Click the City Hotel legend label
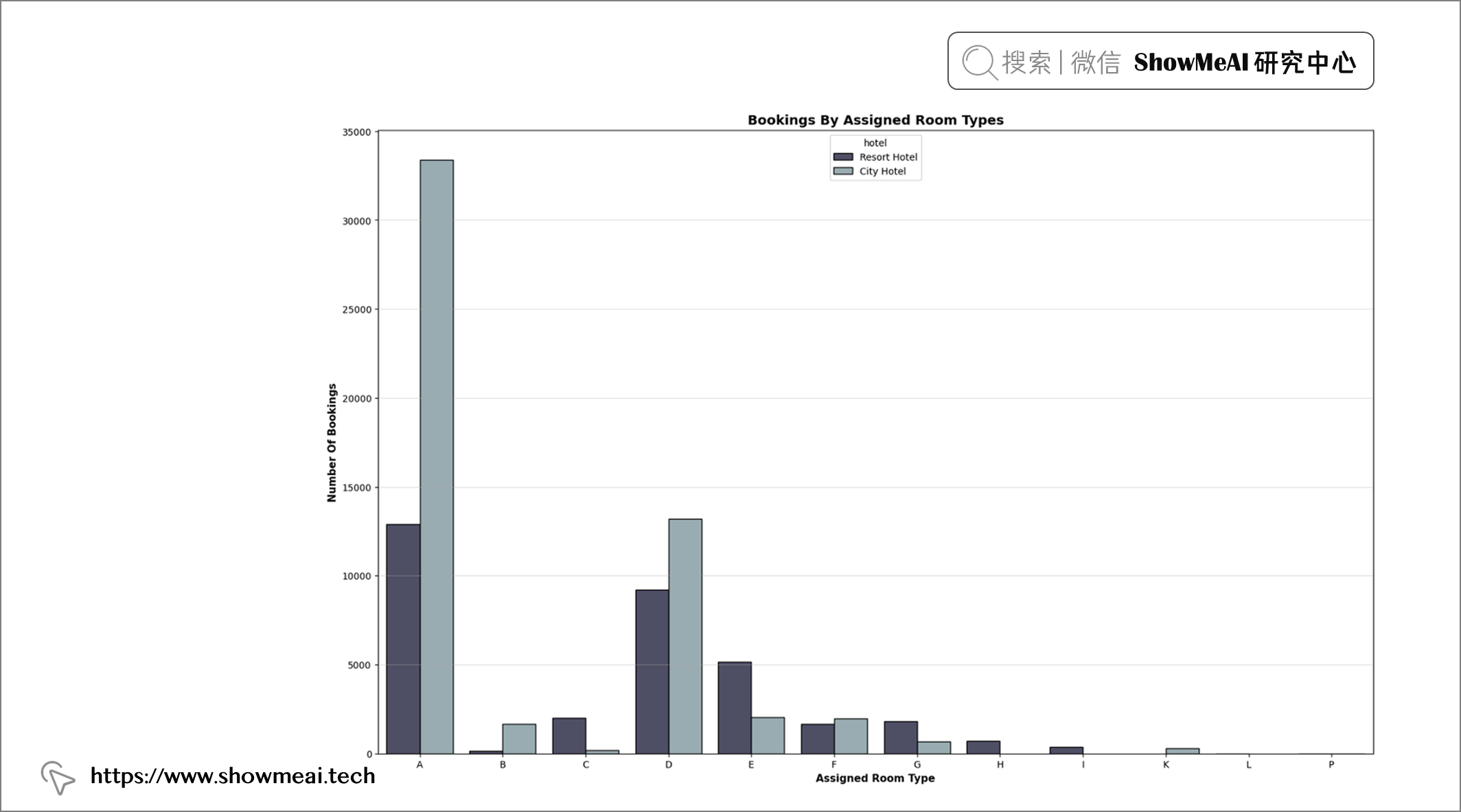 pyautogui.click(x=882, y=172)
